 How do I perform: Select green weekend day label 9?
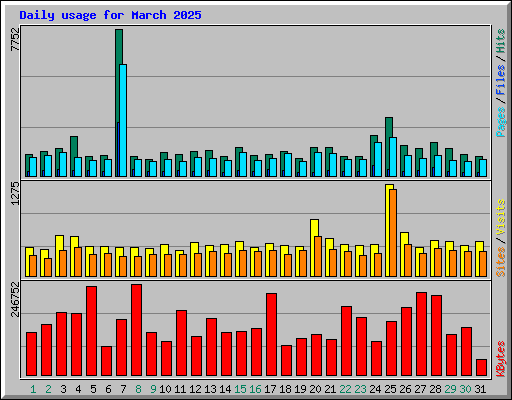click(153, 389)
